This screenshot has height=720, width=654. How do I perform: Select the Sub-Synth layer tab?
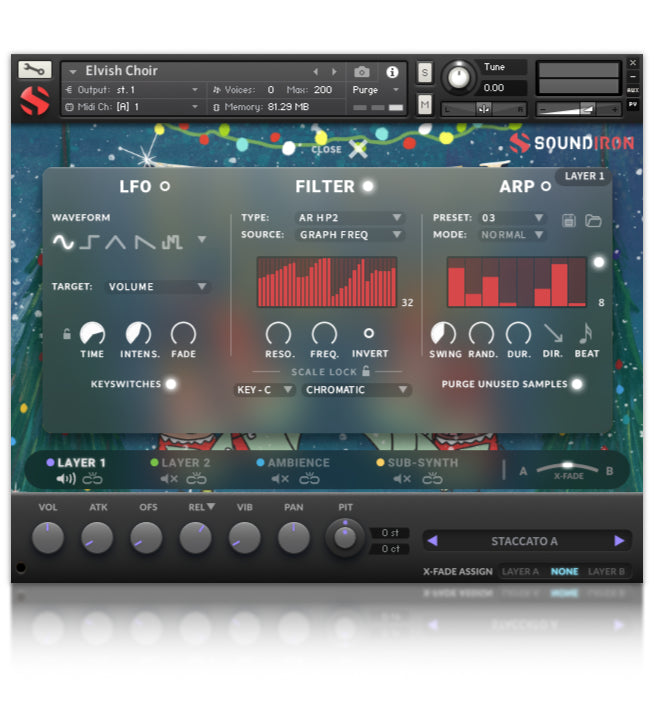422,463
